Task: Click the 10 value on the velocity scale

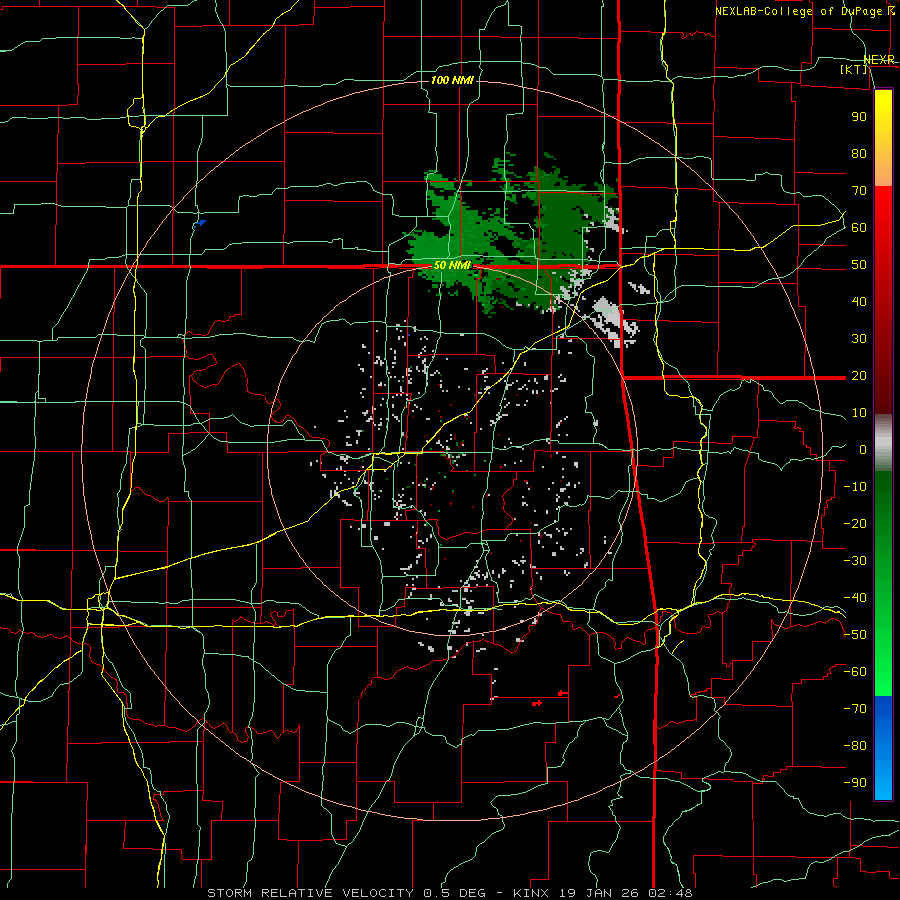Action: 859,413
